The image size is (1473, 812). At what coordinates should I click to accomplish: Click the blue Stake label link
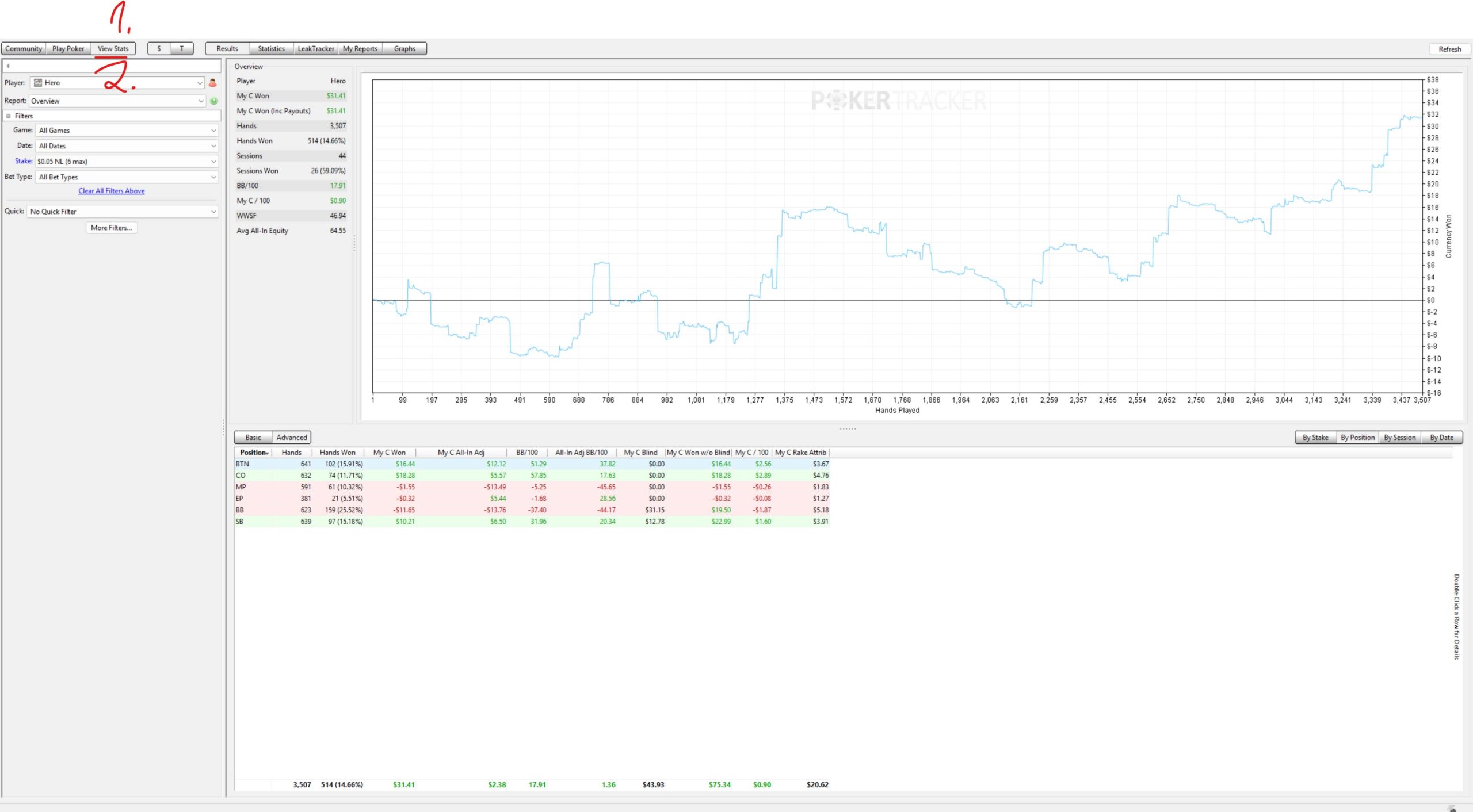(24, 161)
